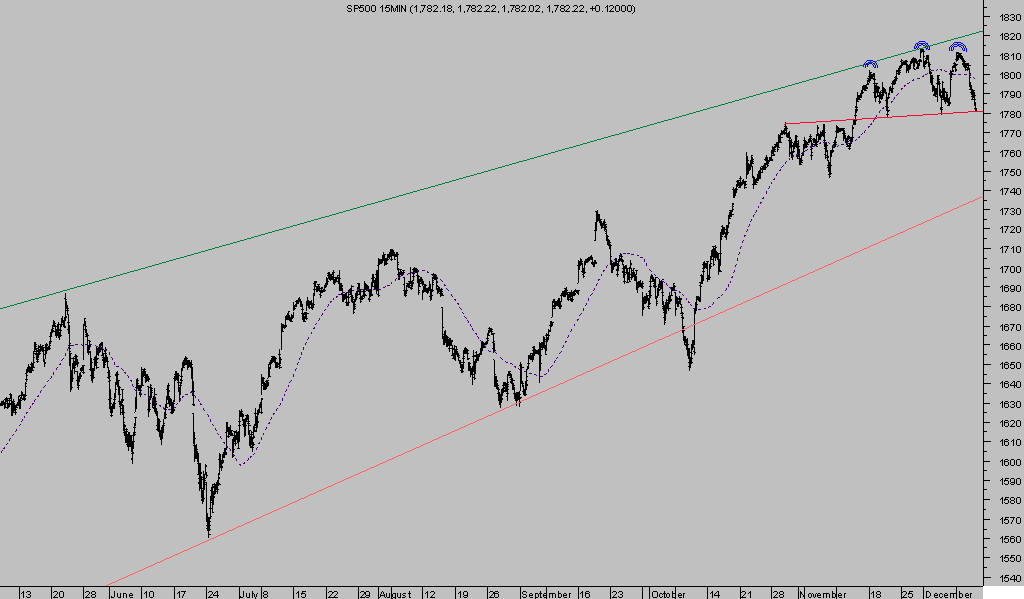The height and width of the screenshot is (599, 1024).
Task: Click the 1540 price axis label
Action: coord(1007,579)
